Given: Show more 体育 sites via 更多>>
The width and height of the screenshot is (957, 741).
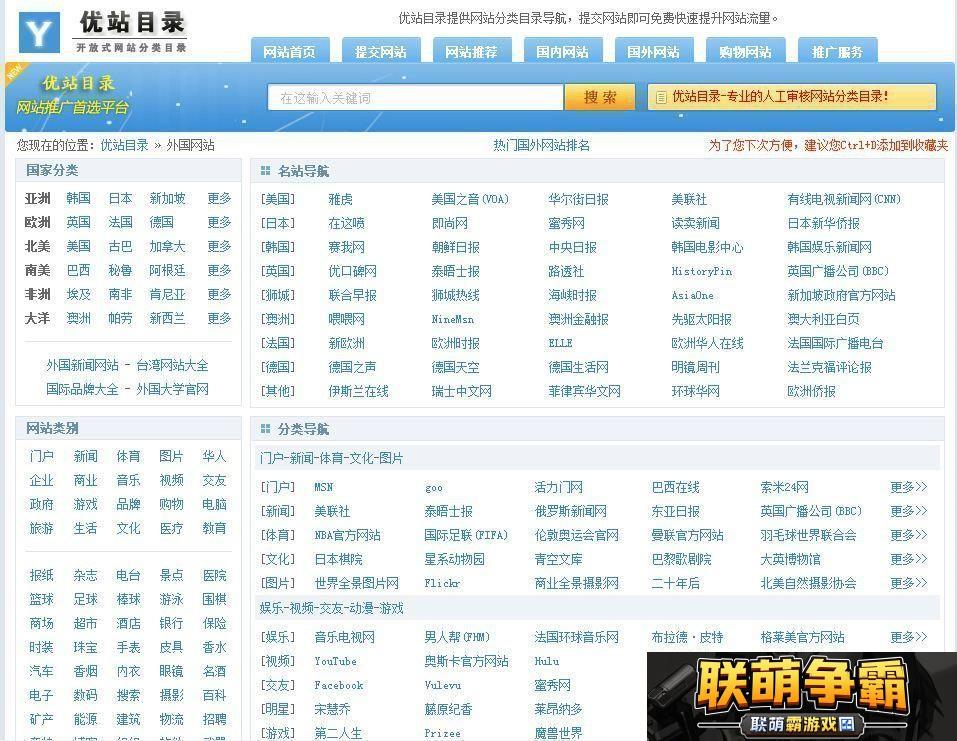Looking at the screenshot, I should click(908, 535).
